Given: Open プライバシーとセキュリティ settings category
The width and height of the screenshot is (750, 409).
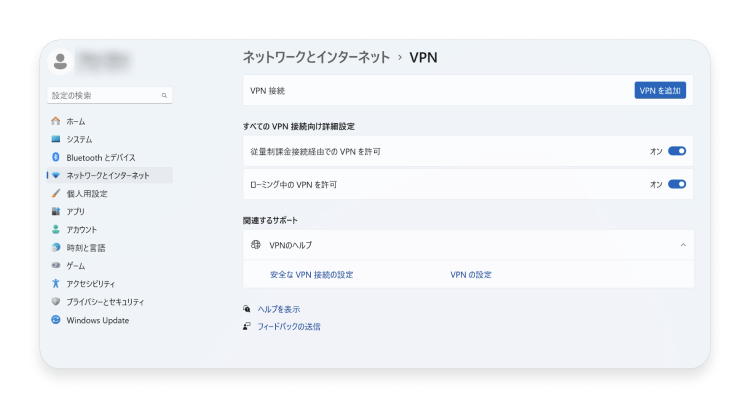Looking at the screenshot, I should [x=110, y=302].
